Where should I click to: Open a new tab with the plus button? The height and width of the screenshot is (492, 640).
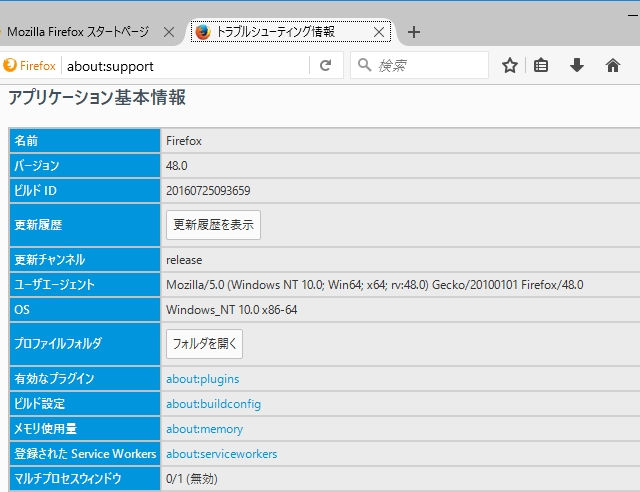(x=414, y=32)
